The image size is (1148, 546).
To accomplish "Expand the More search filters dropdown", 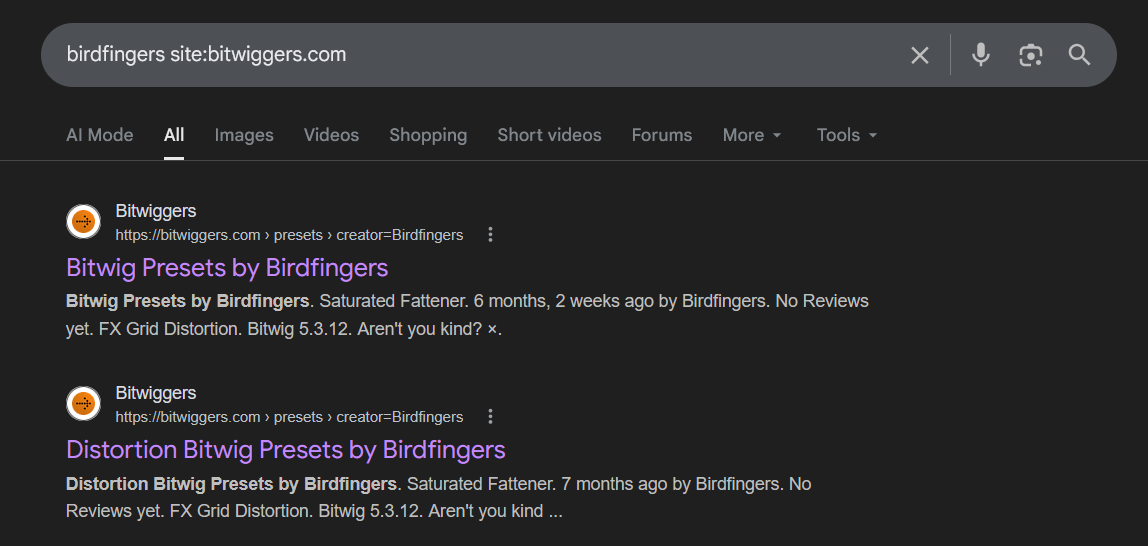I will coord(752,135).
